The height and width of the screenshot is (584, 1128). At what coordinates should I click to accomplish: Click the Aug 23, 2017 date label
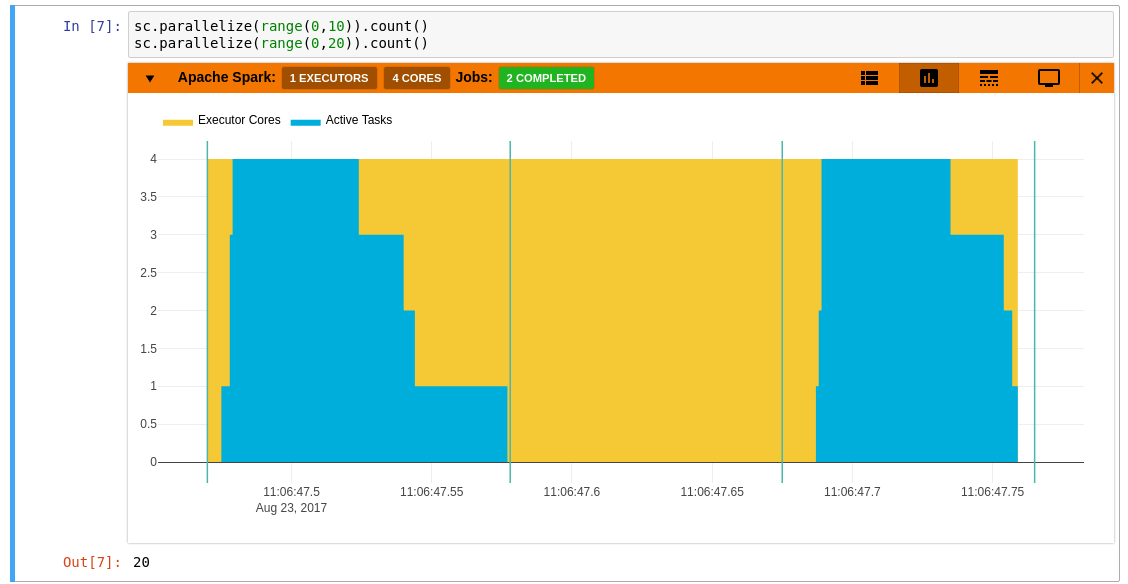click(x=291, y=508)
